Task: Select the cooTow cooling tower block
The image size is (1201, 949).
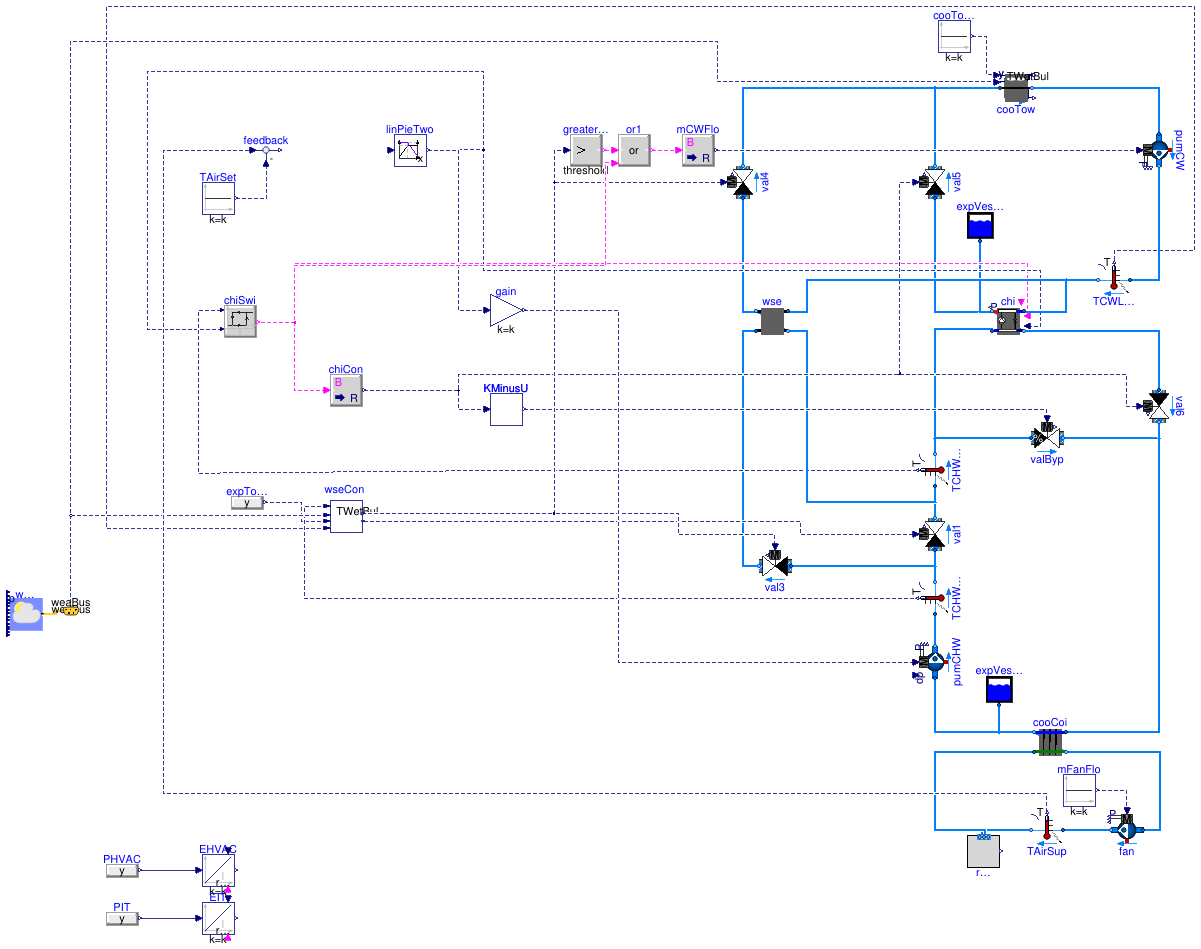Action: click(1017, 91)
